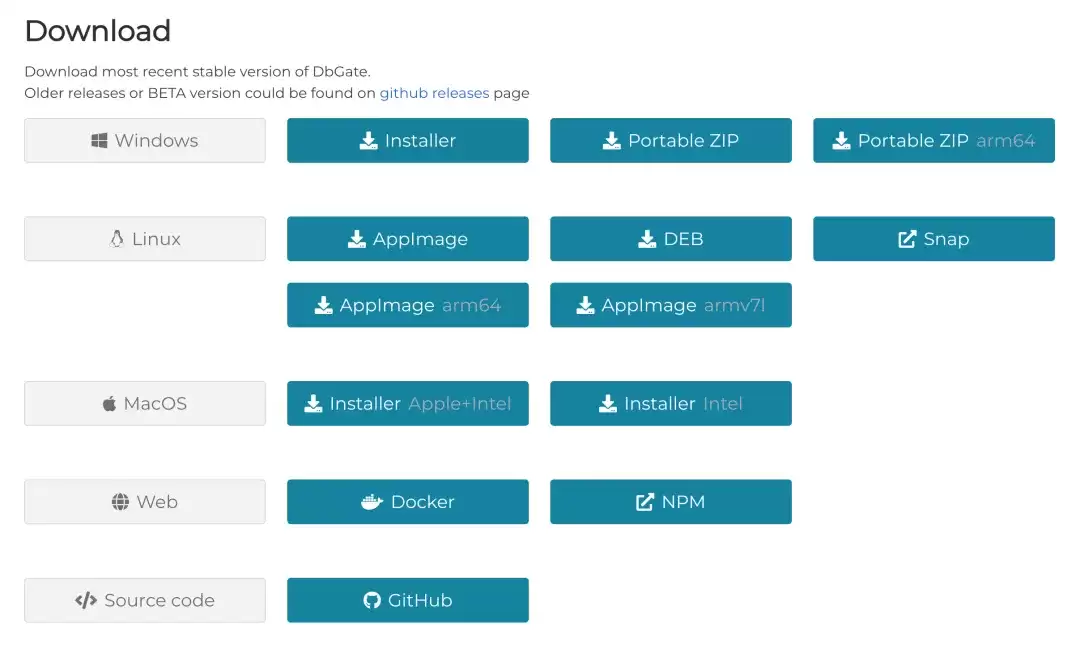Download the DEB package
This screenshot has height=653, width=1080.
(x=671, y=239)
